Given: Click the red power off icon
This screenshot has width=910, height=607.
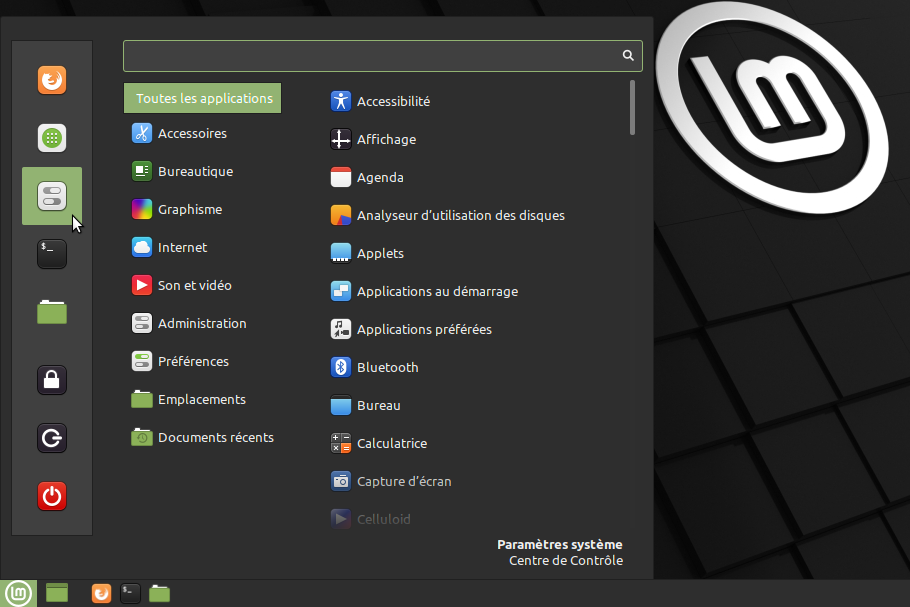Looking at the screenshot, I should pos(52,495).
